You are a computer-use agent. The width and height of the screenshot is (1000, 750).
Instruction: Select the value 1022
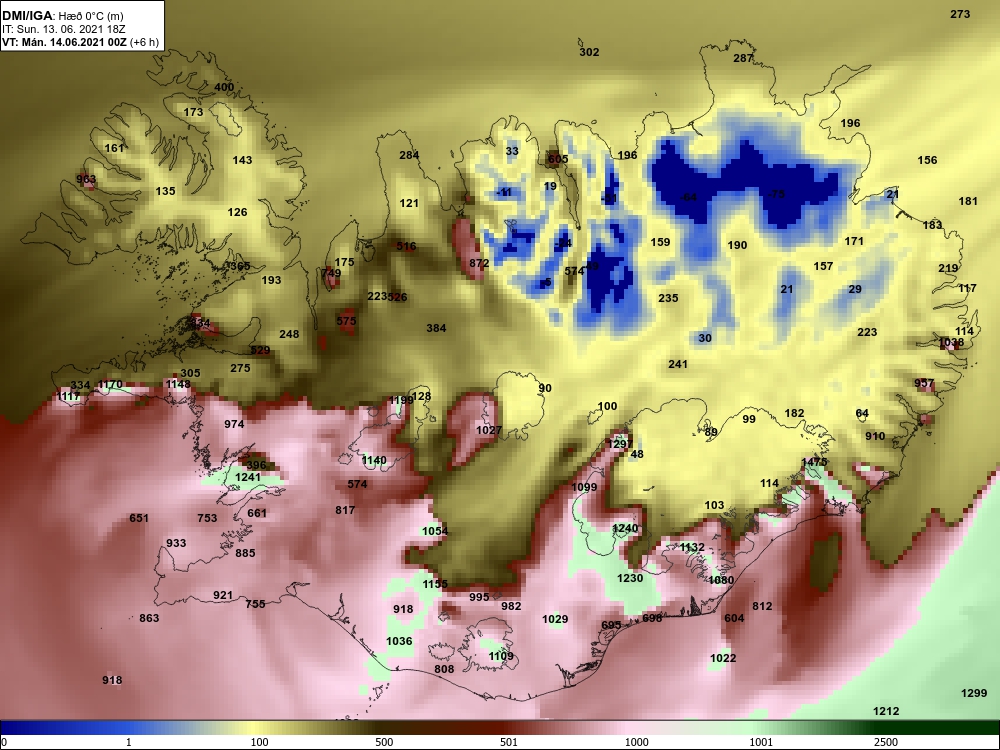point(723,658)
